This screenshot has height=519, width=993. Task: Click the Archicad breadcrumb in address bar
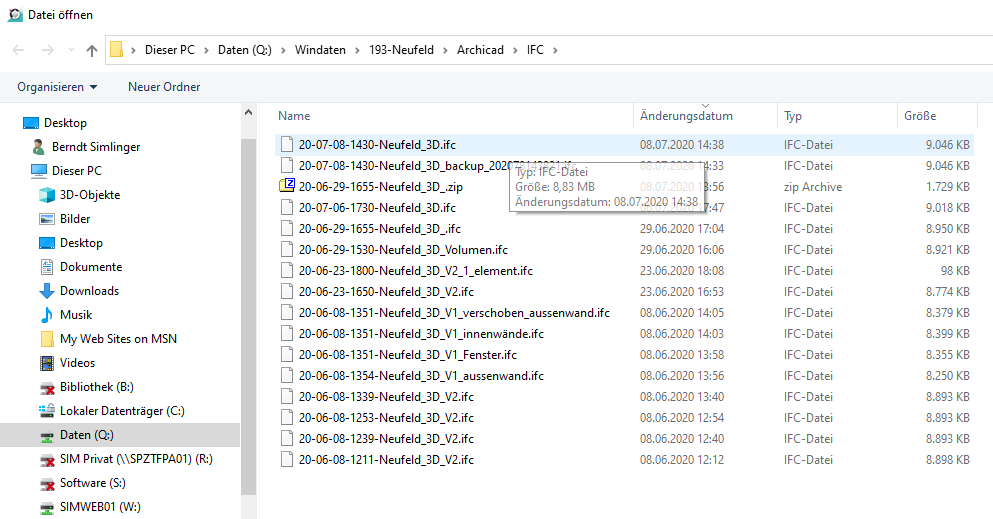pos(483,50)
